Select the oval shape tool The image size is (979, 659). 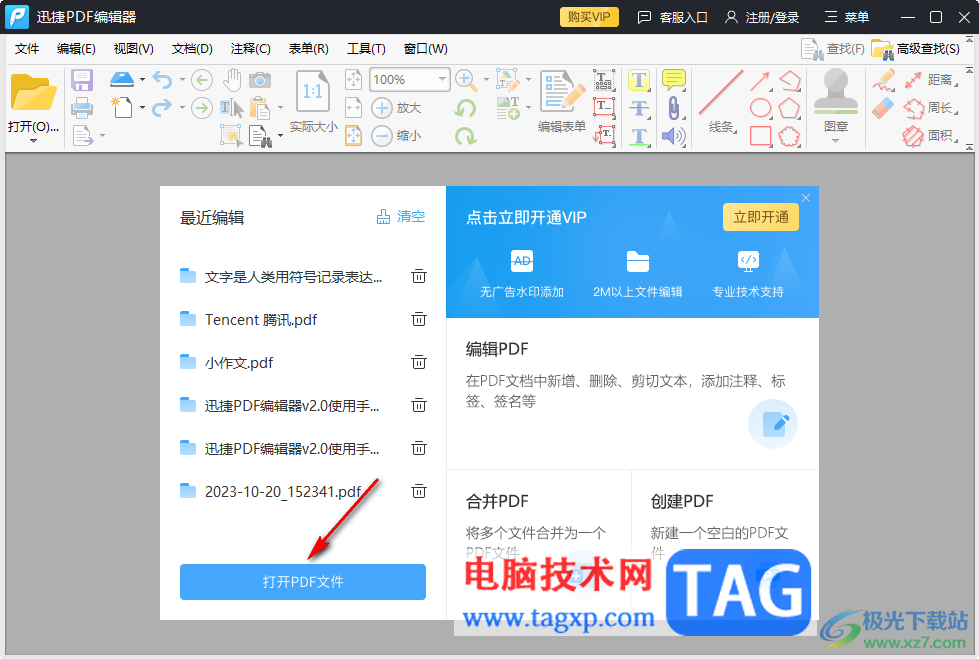pos(760,107)
